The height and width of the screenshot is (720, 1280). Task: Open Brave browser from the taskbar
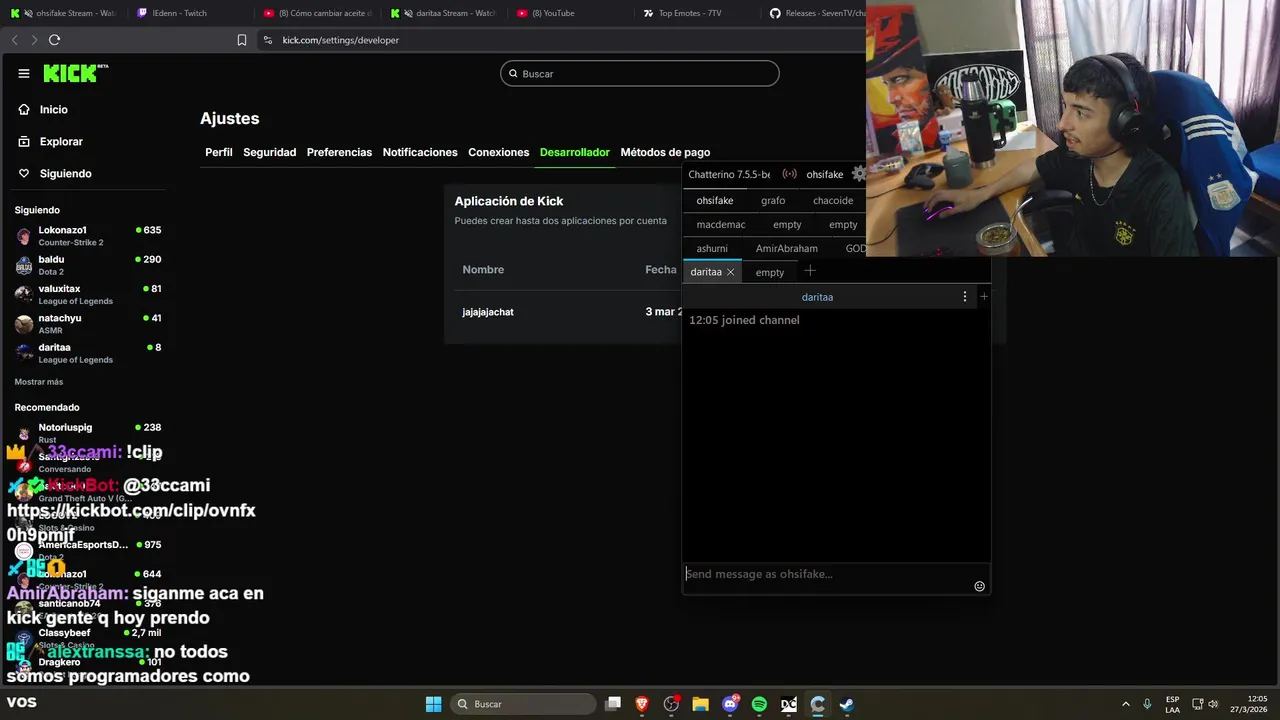point(642,704)
